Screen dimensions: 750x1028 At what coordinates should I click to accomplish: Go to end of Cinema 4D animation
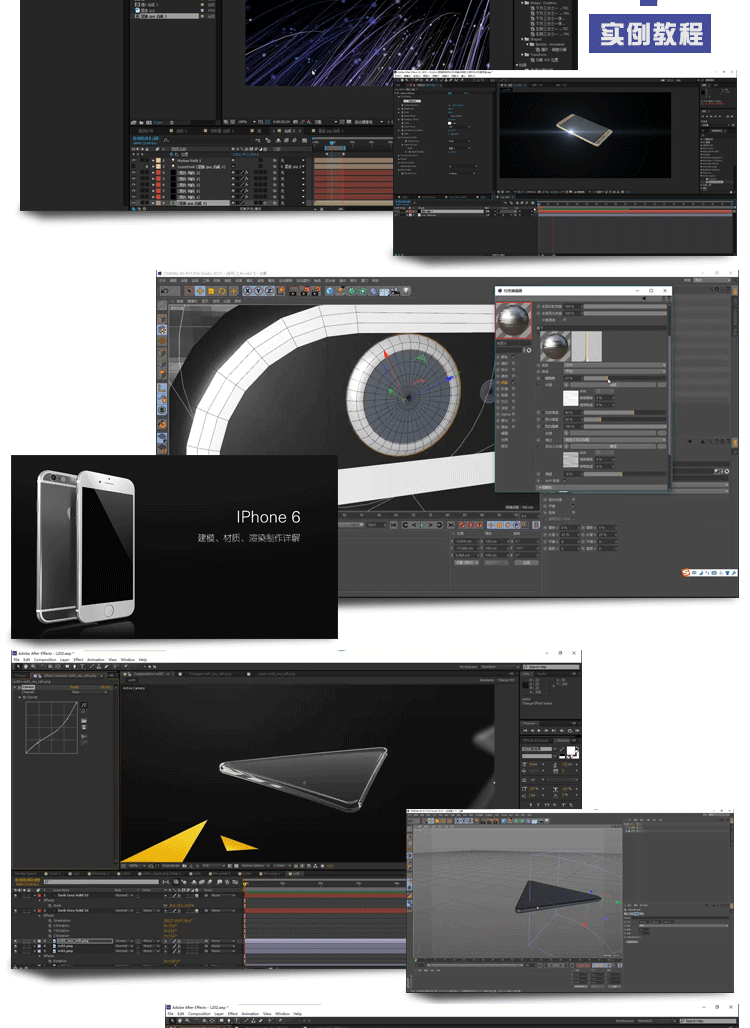pos(451,524)
